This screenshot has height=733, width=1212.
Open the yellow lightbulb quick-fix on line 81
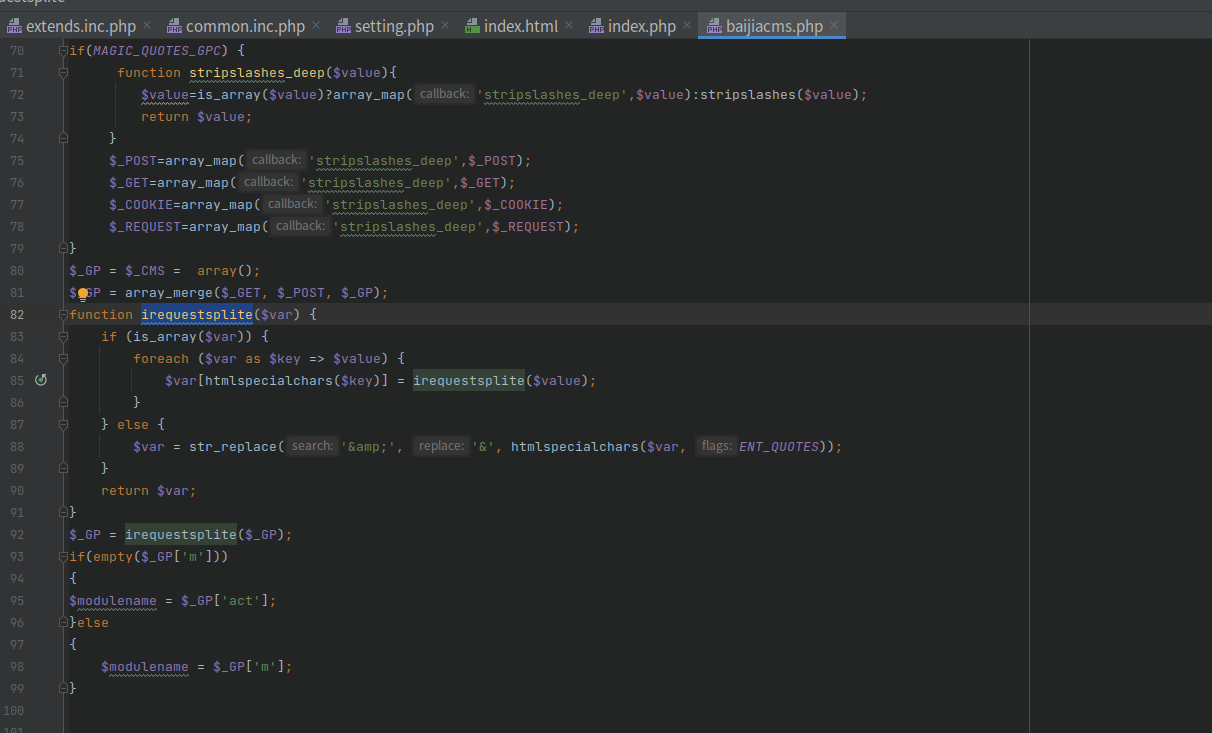(x=83, y=294)
